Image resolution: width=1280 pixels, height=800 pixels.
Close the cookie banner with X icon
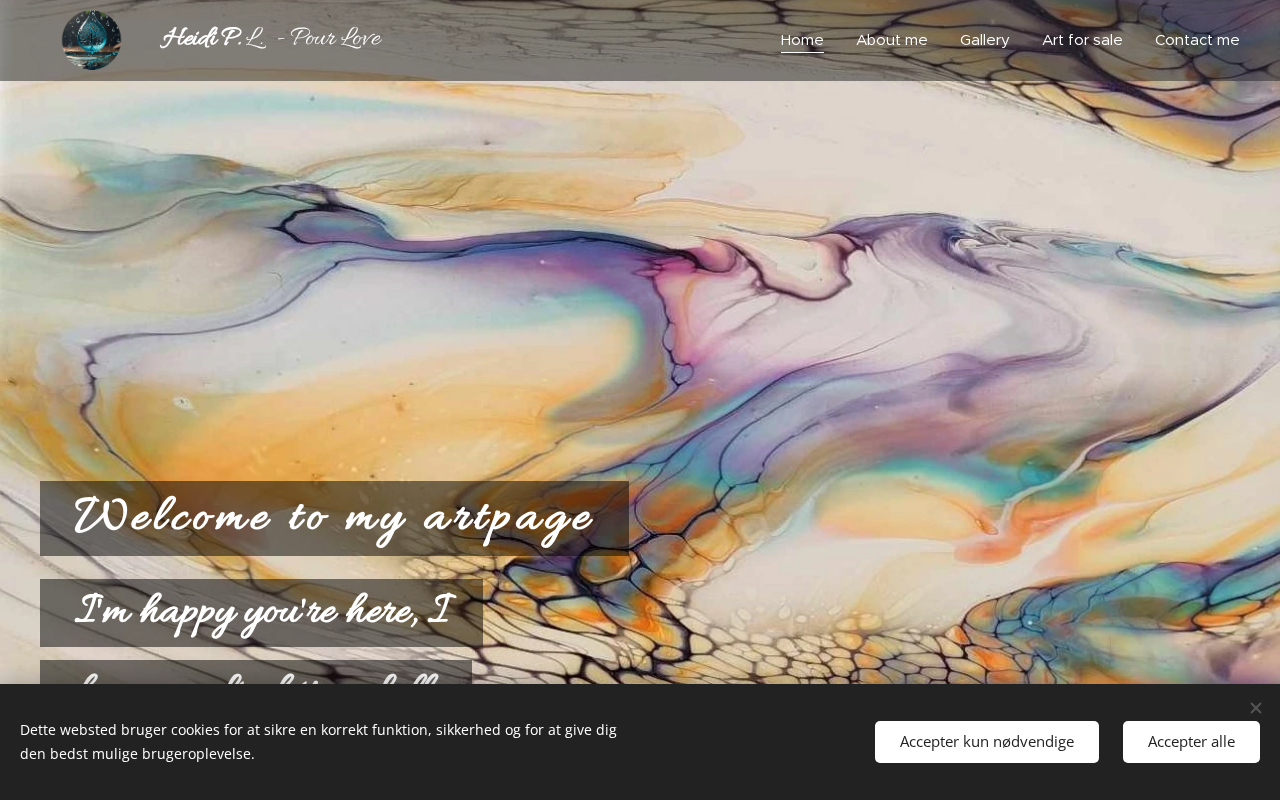[1255, 708]
